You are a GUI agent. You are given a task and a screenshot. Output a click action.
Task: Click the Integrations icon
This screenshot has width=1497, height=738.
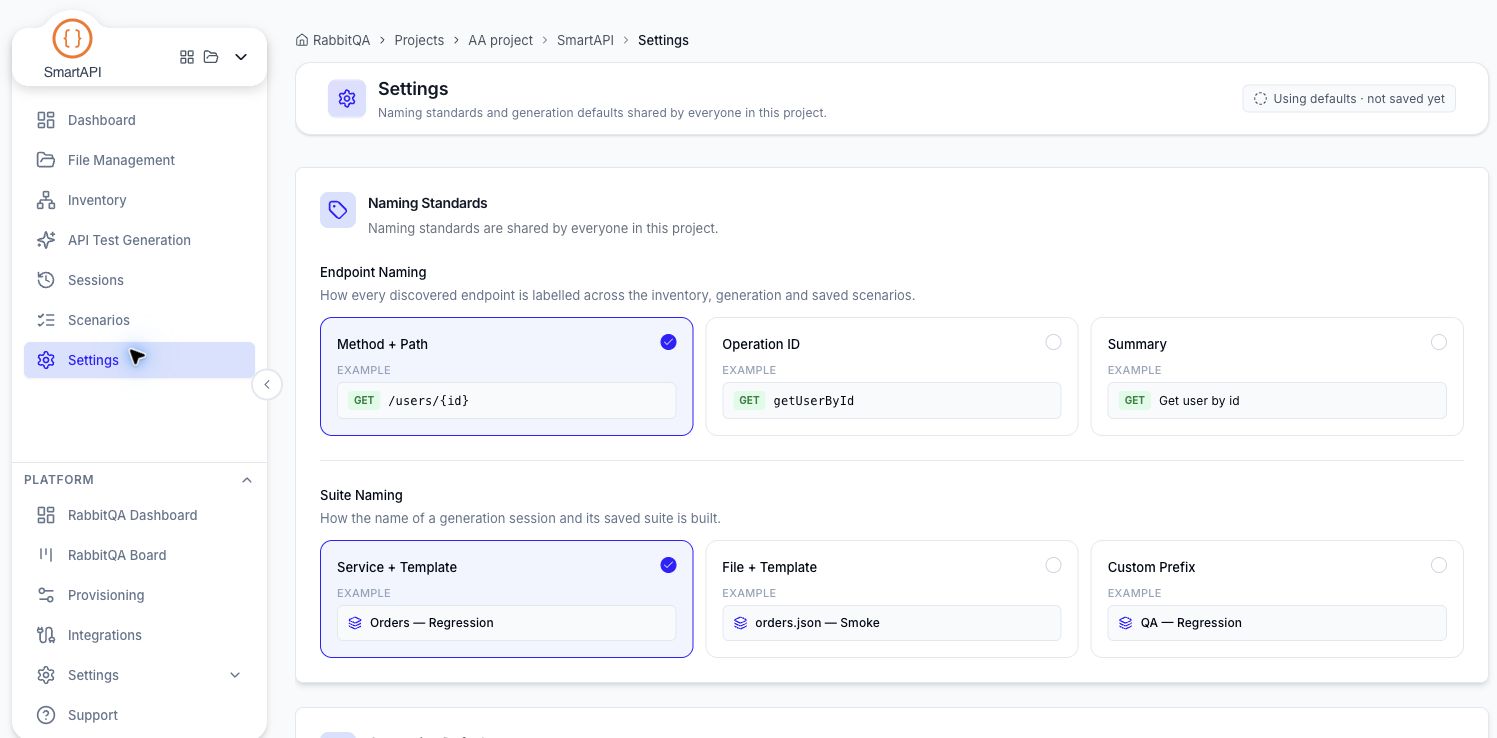(46, 635)
